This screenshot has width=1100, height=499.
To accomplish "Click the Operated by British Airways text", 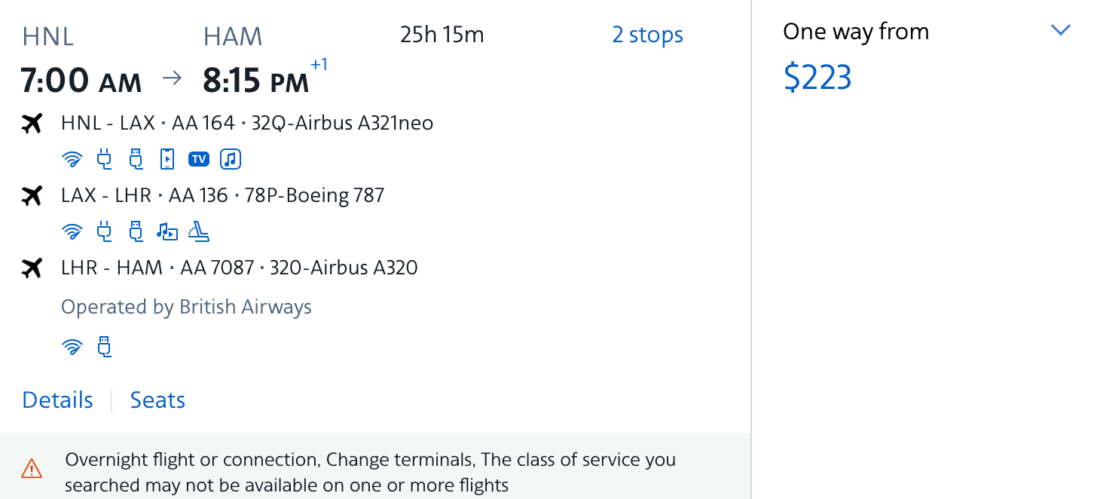I will (x=186, y=307).
